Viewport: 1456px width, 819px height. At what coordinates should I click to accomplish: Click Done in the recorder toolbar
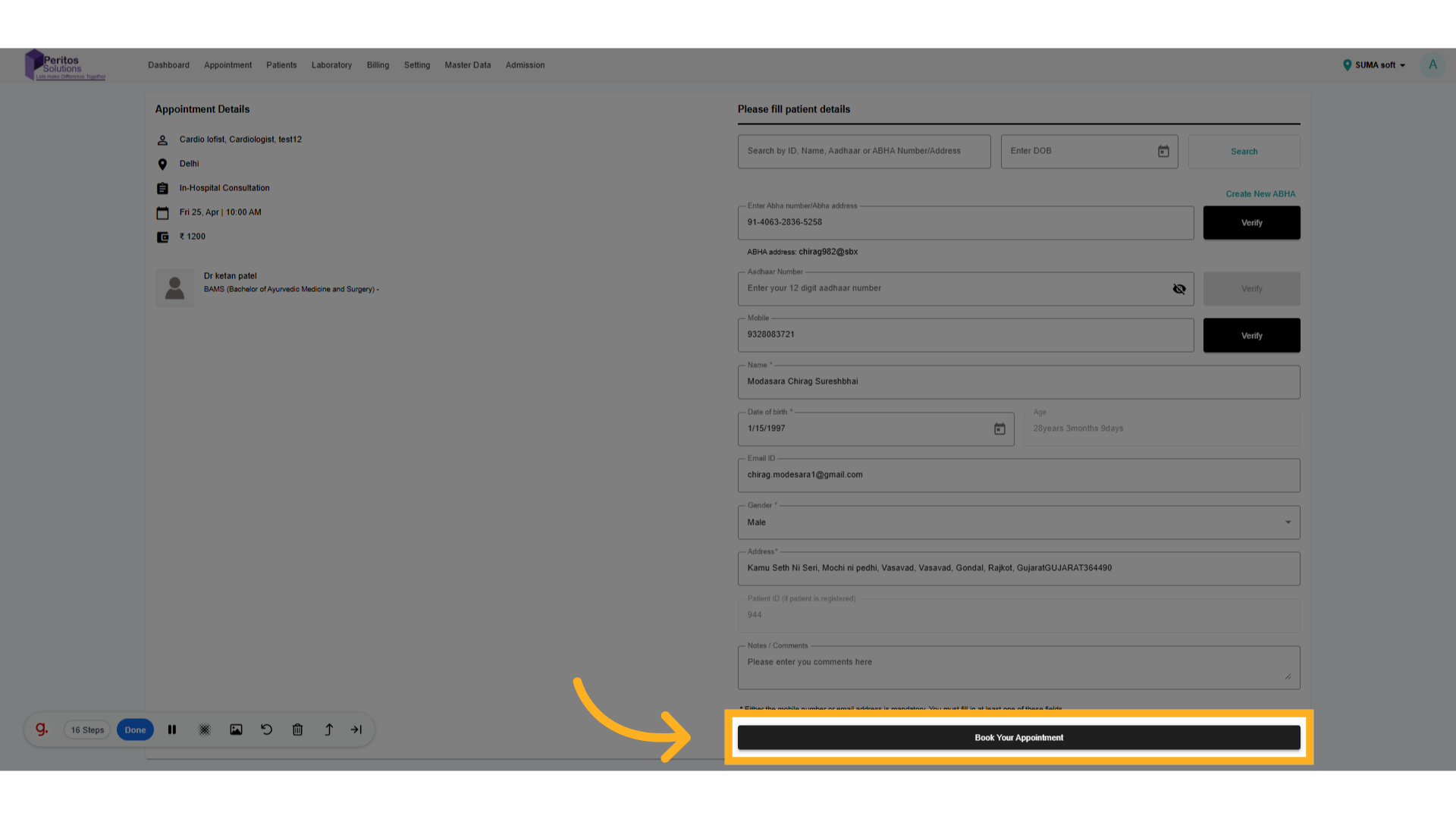click(135, 730)
